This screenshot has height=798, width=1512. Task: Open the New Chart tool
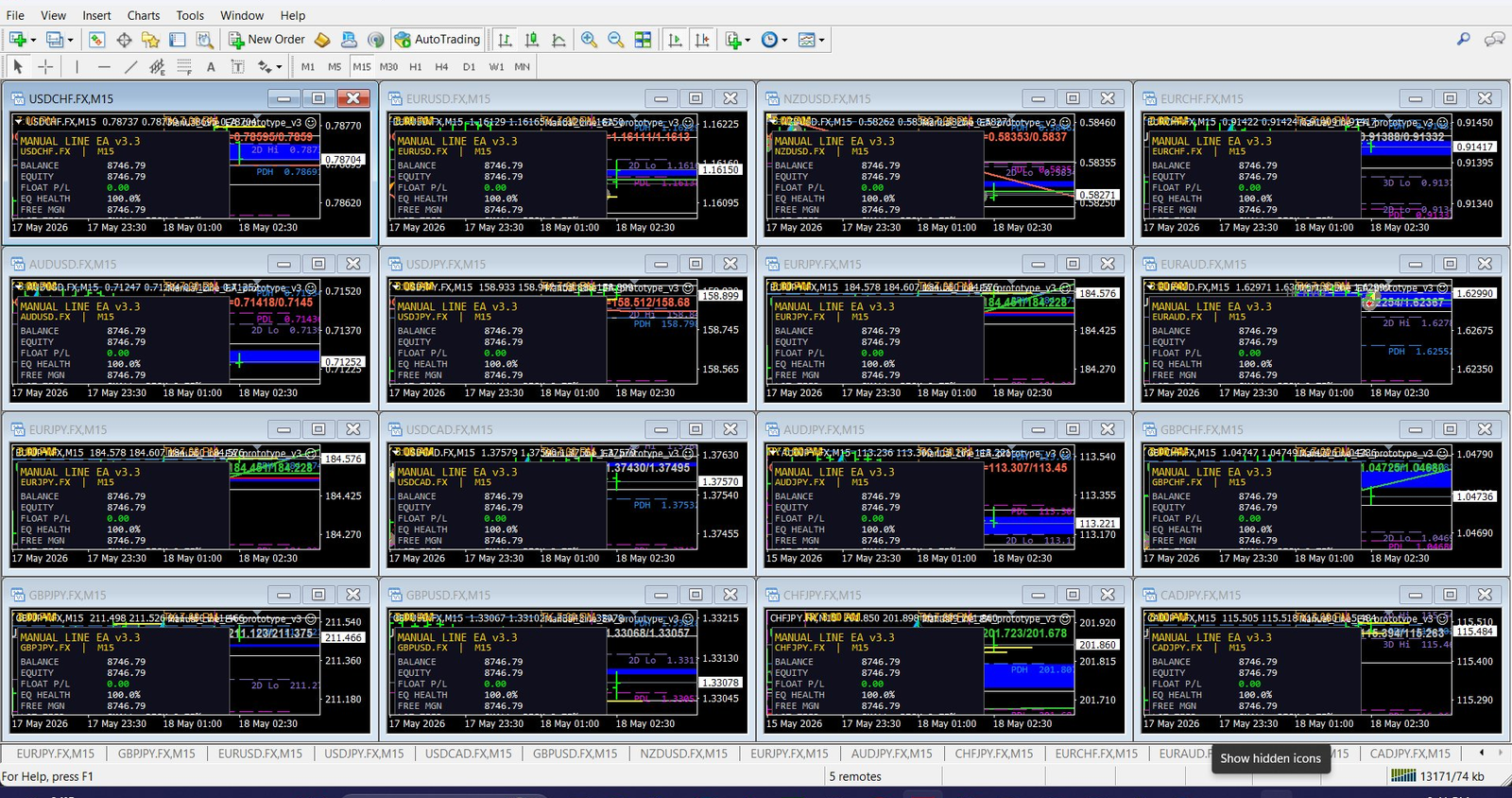pyautogui.click(x=17, y=40)
